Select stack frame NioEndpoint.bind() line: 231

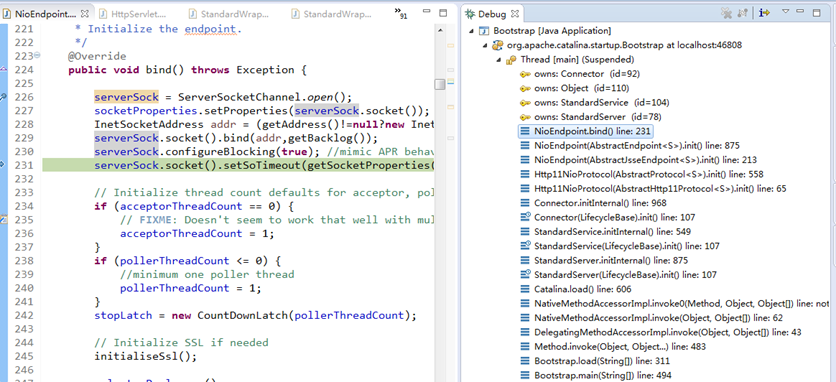pyautogui.click(x=585, y=131)
